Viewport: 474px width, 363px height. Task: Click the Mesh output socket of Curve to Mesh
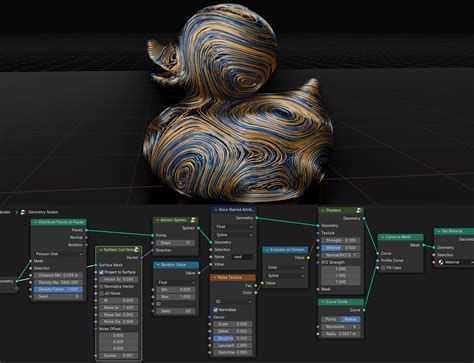[x=424, y=245]
